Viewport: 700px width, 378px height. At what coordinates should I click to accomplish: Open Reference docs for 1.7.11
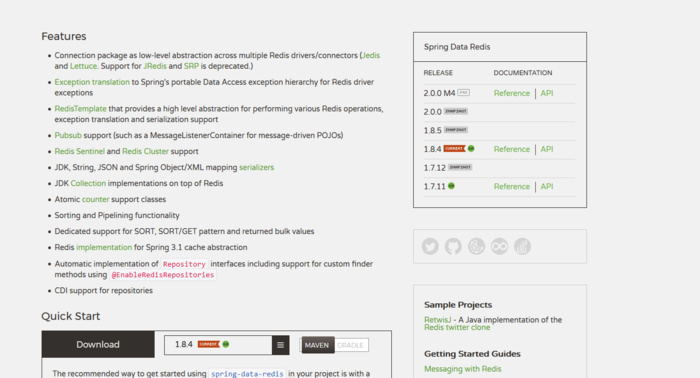[x=512, y=187]
